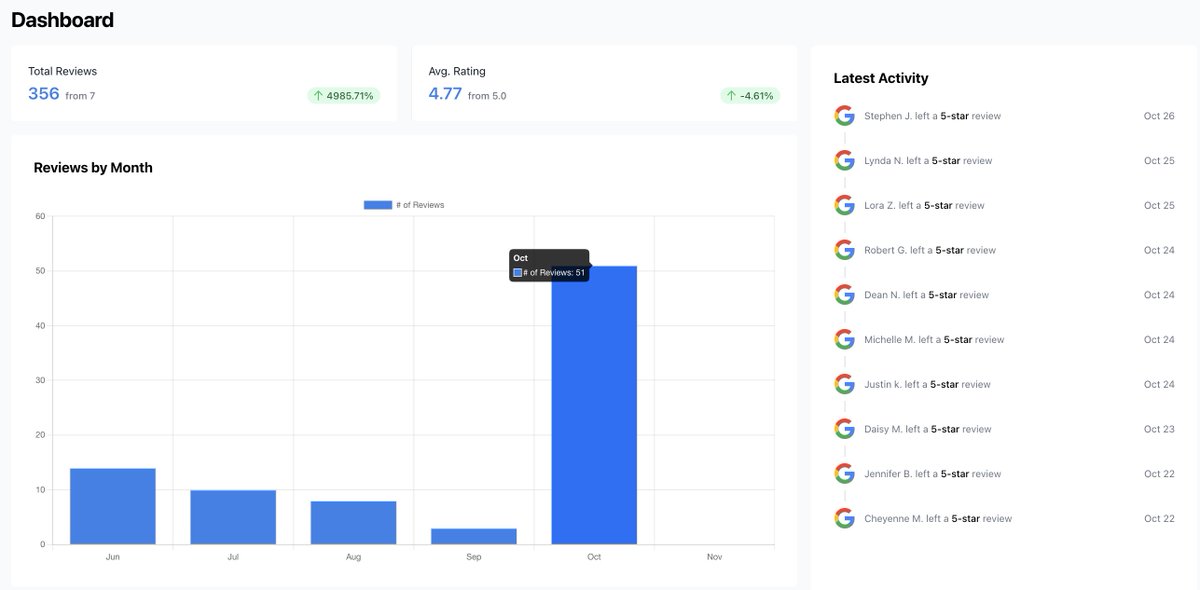
Task: Click the 'from 5.0' comparison text
Action: (x=487, y=96)
